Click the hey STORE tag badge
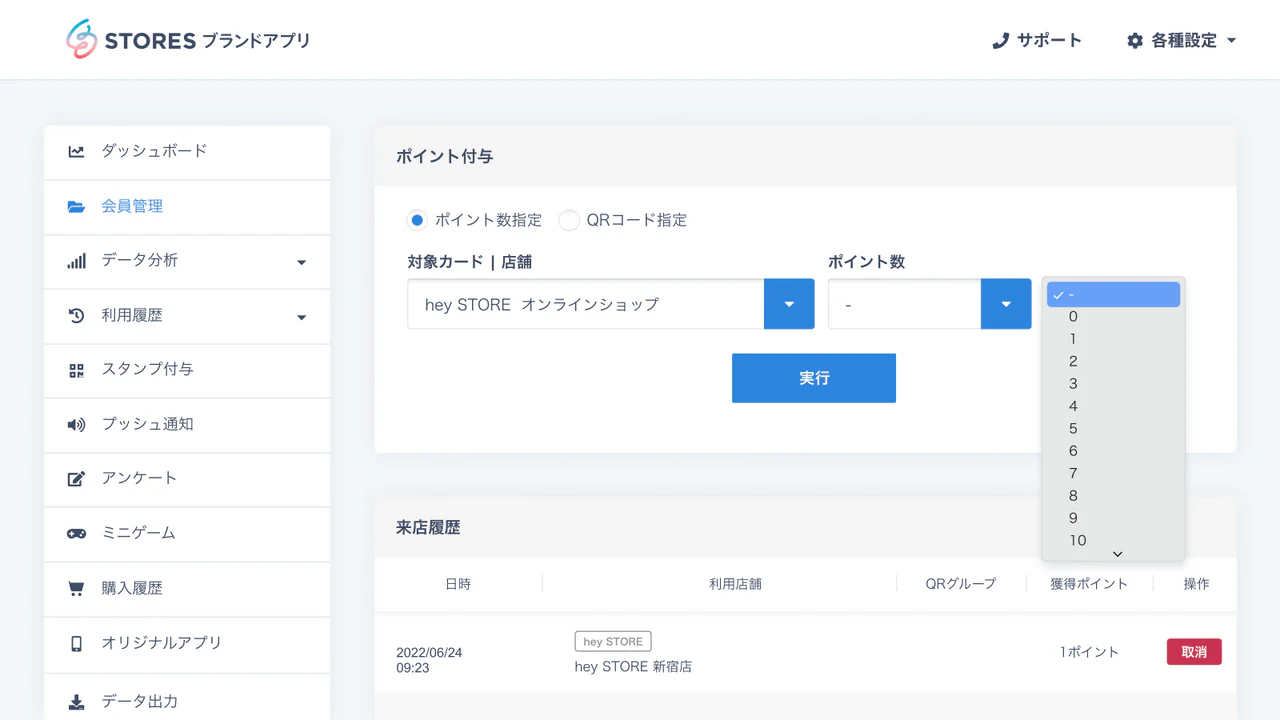The image size is (1280, 720). (613, 642)
